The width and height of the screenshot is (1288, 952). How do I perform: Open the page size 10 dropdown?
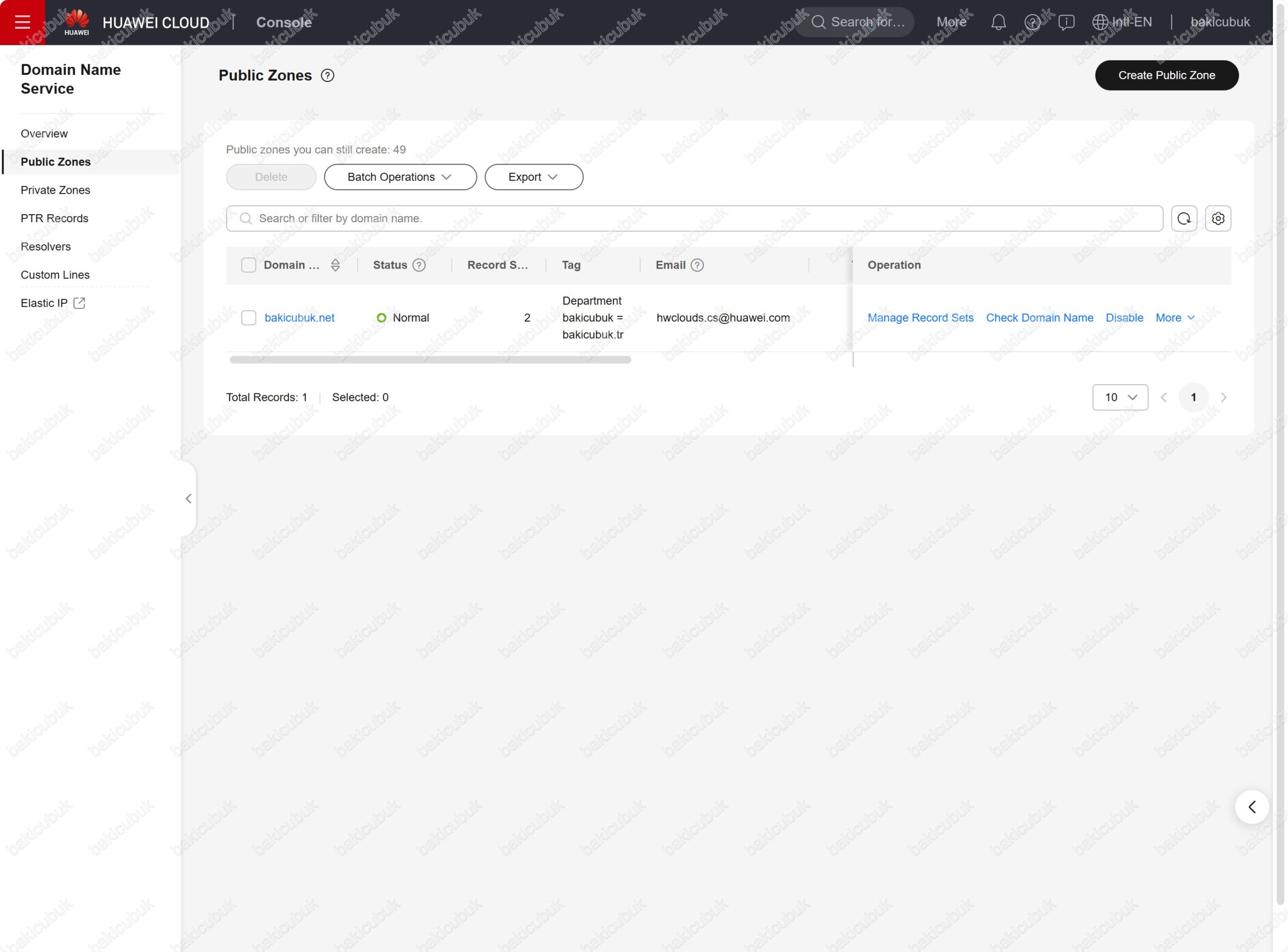1119,397
